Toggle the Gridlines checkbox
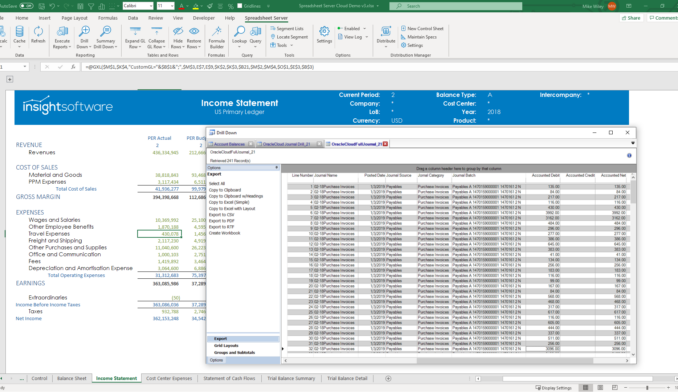The image size is (678, 392). (x=240, y=6)
